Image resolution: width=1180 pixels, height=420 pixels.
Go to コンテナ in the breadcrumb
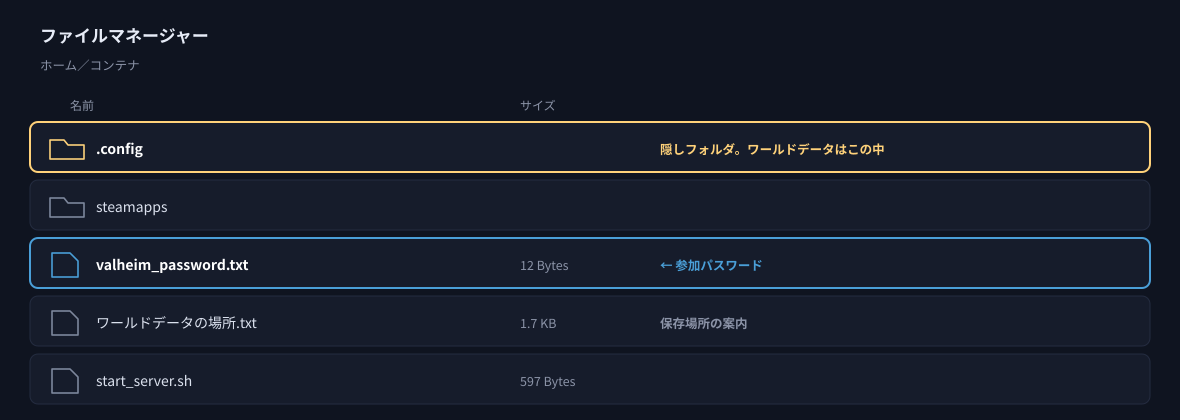tap(114, 65)
